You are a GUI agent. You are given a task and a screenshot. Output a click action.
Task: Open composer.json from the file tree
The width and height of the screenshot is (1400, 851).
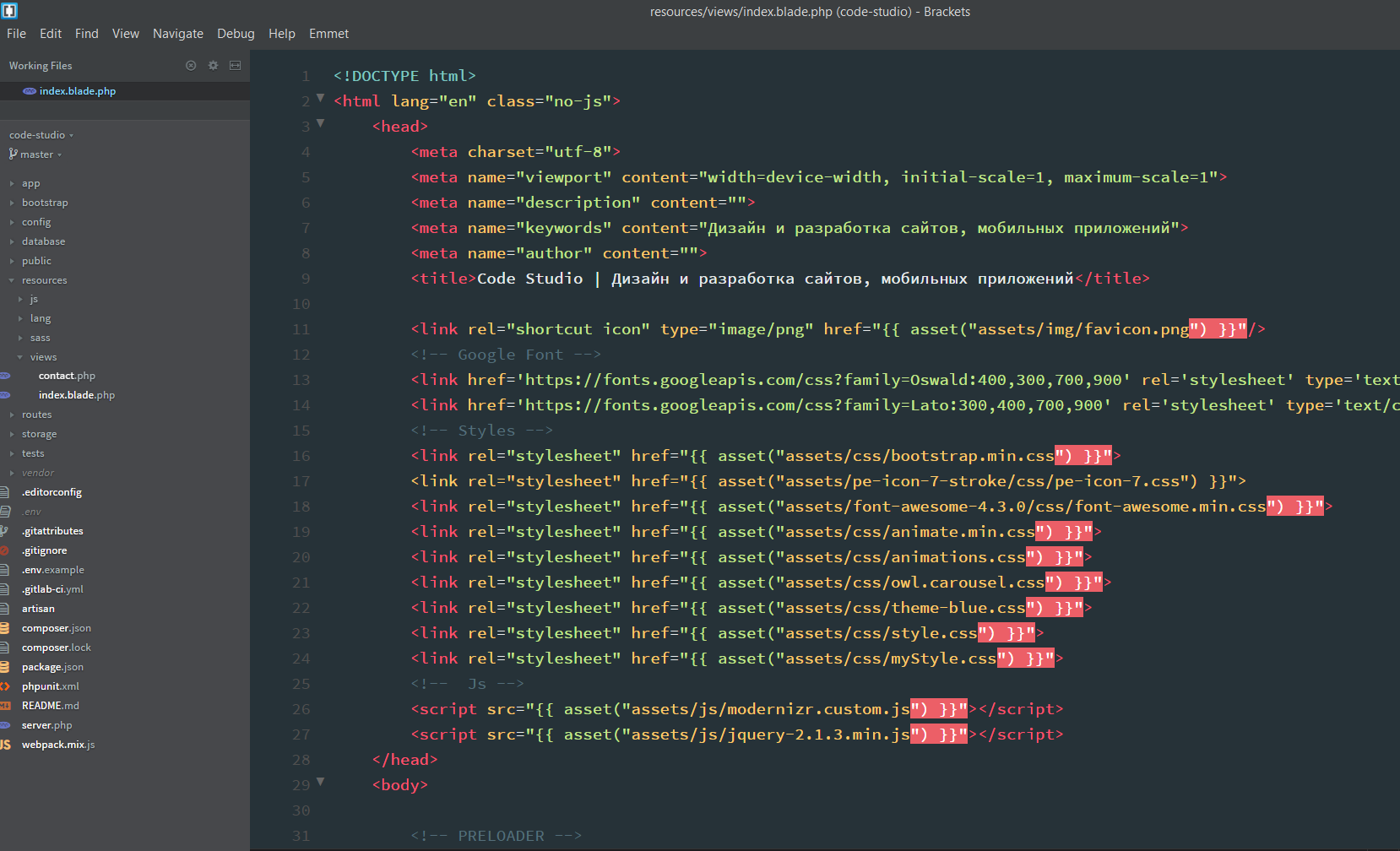56,627
